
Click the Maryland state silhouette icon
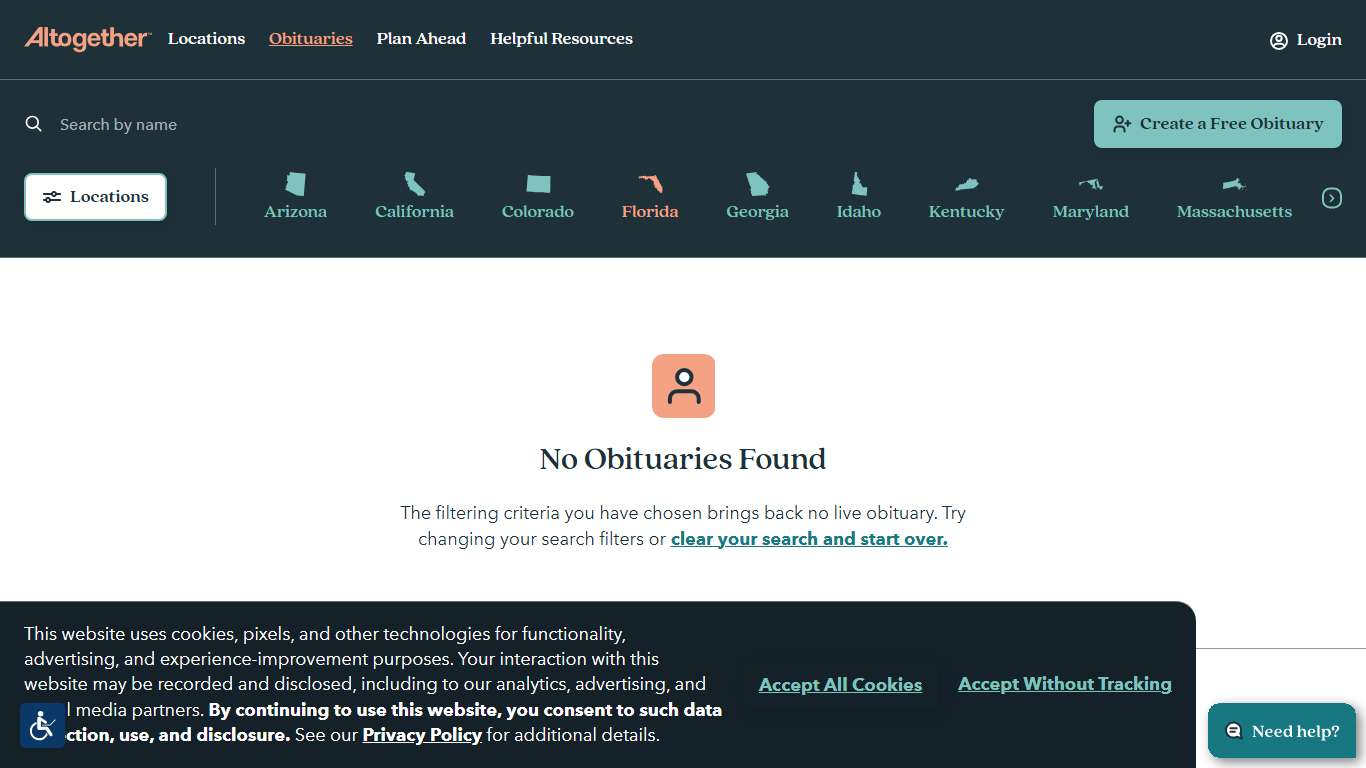1090,184
